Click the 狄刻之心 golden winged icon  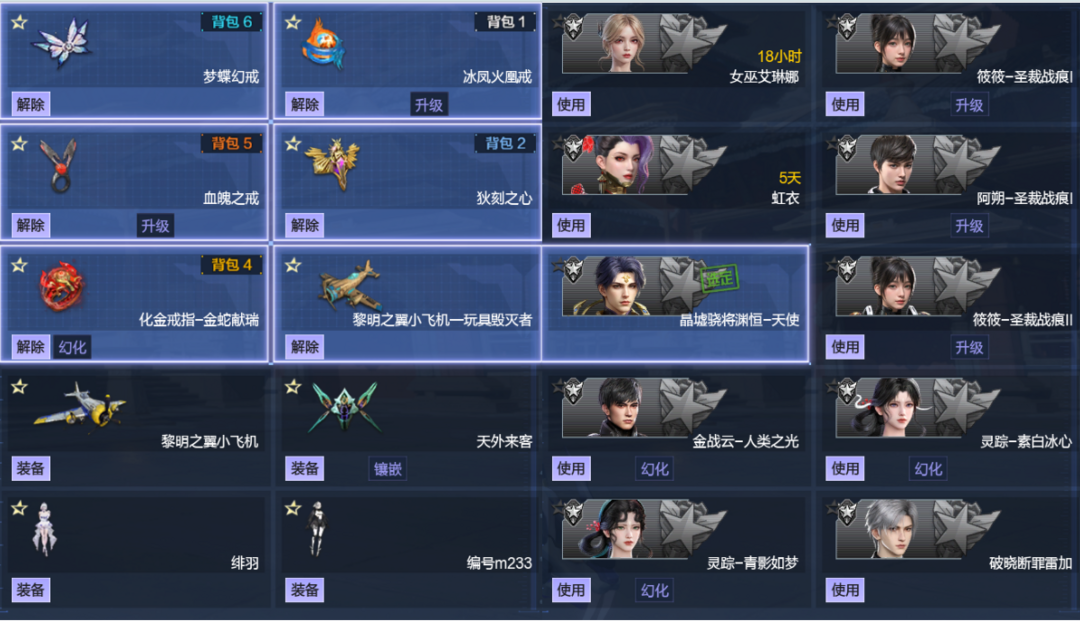pos(333,164)
